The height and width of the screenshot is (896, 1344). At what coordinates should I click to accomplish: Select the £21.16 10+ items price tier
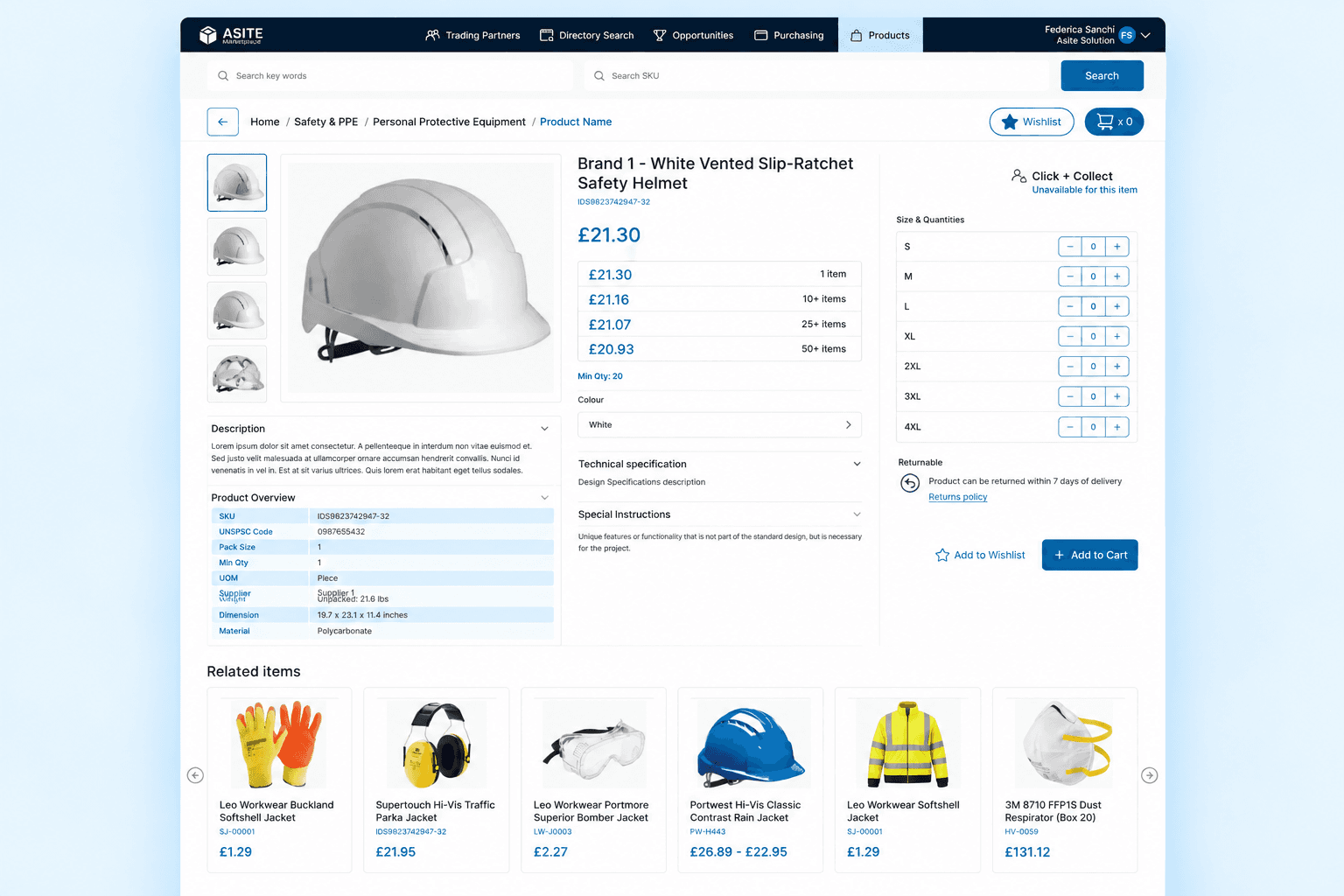point(719,299)
